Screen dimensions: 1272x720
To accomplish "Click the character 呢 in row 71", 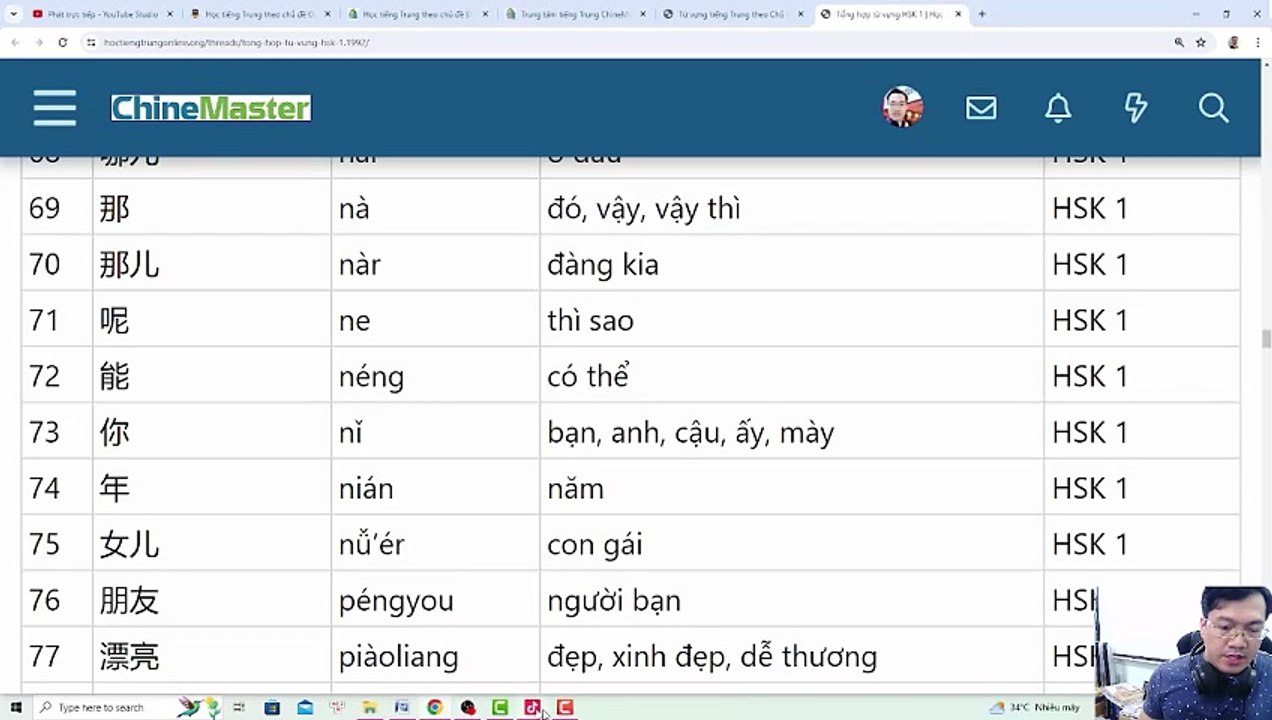I will tap(115, 320).
